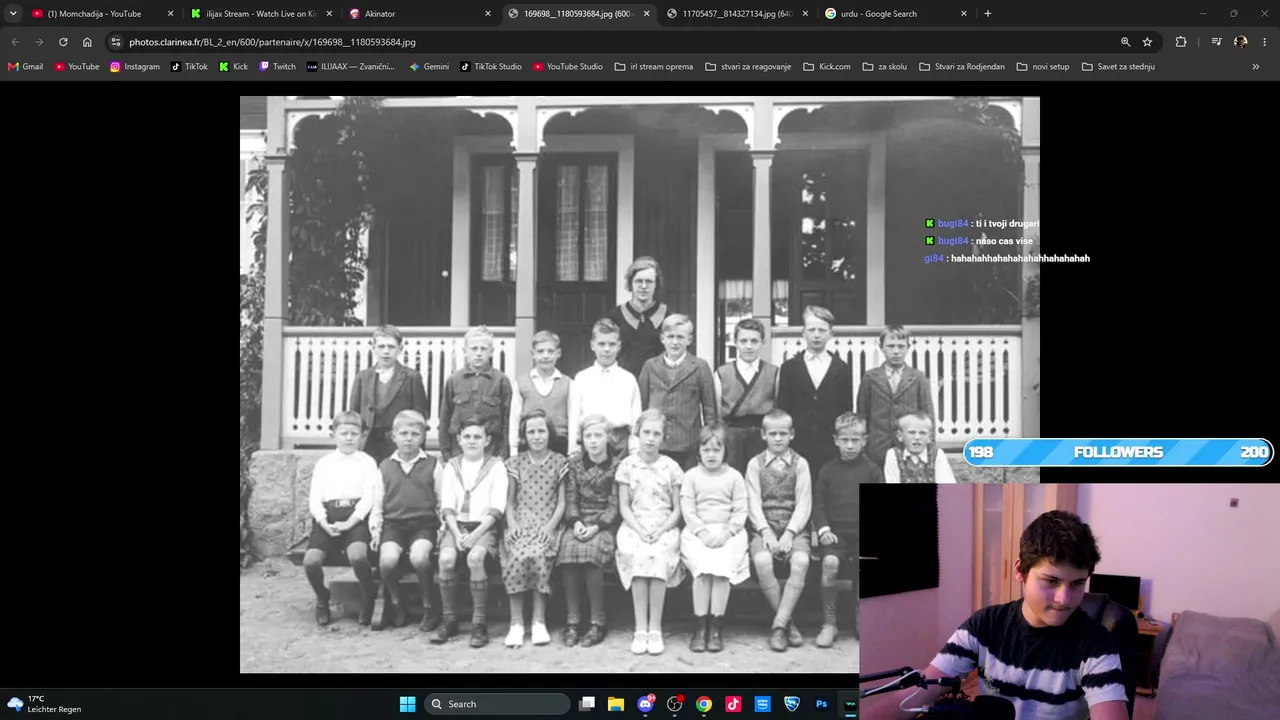The image size is (1280, 720).
Task: Bookmark this page with the star icon
Action: tap(1147, 42)
